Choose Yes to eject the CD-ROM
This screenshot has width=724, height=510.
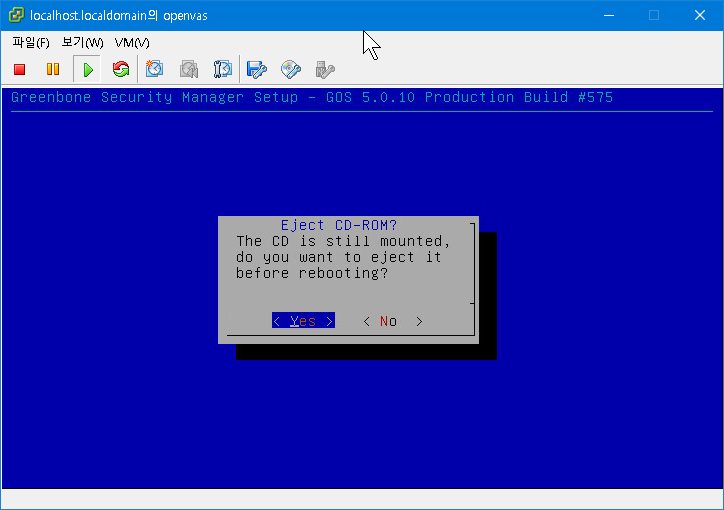coord(303,321)
